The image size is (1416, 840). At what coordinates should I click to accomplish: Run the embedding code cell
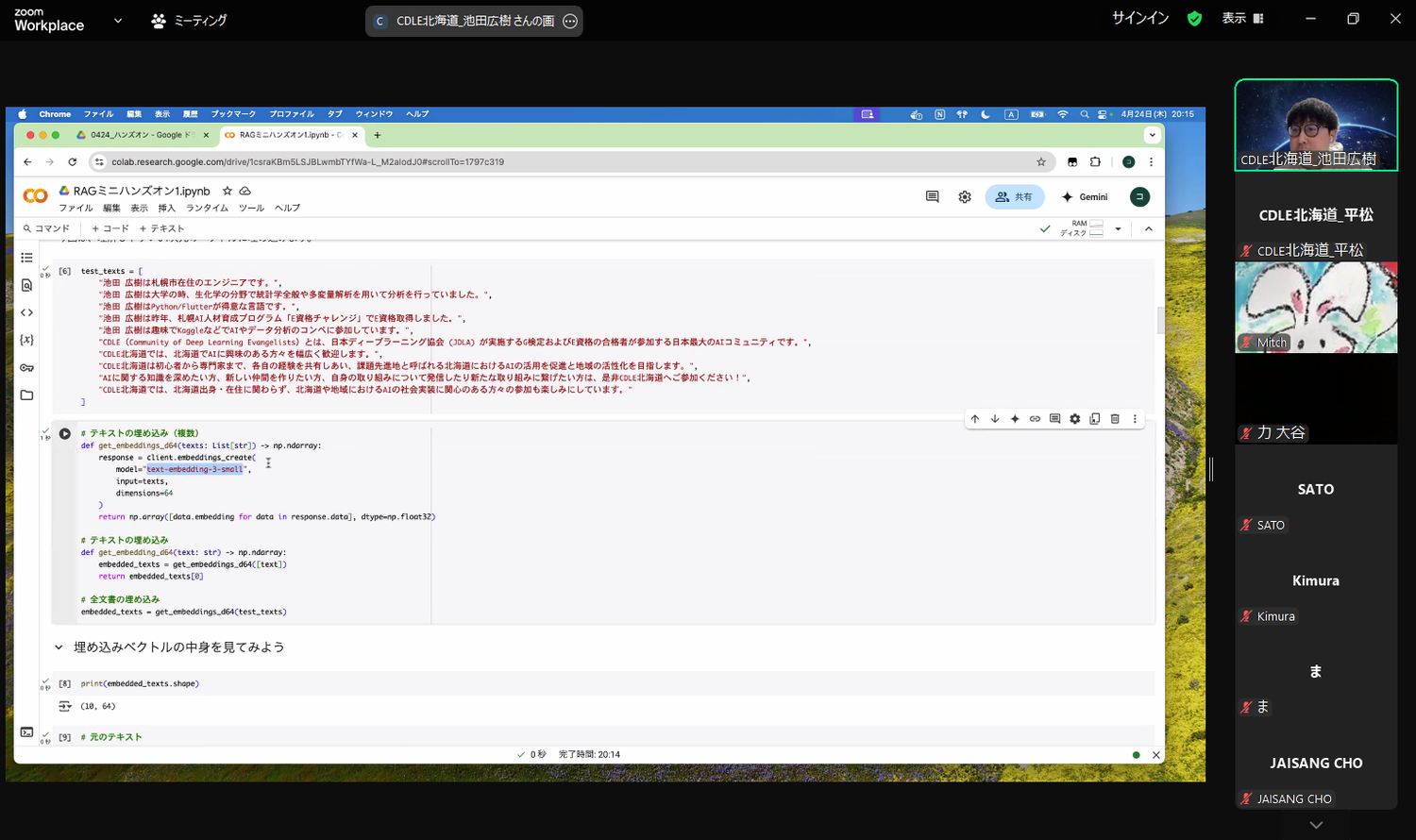pyautogui.click(x=64, y=434)
